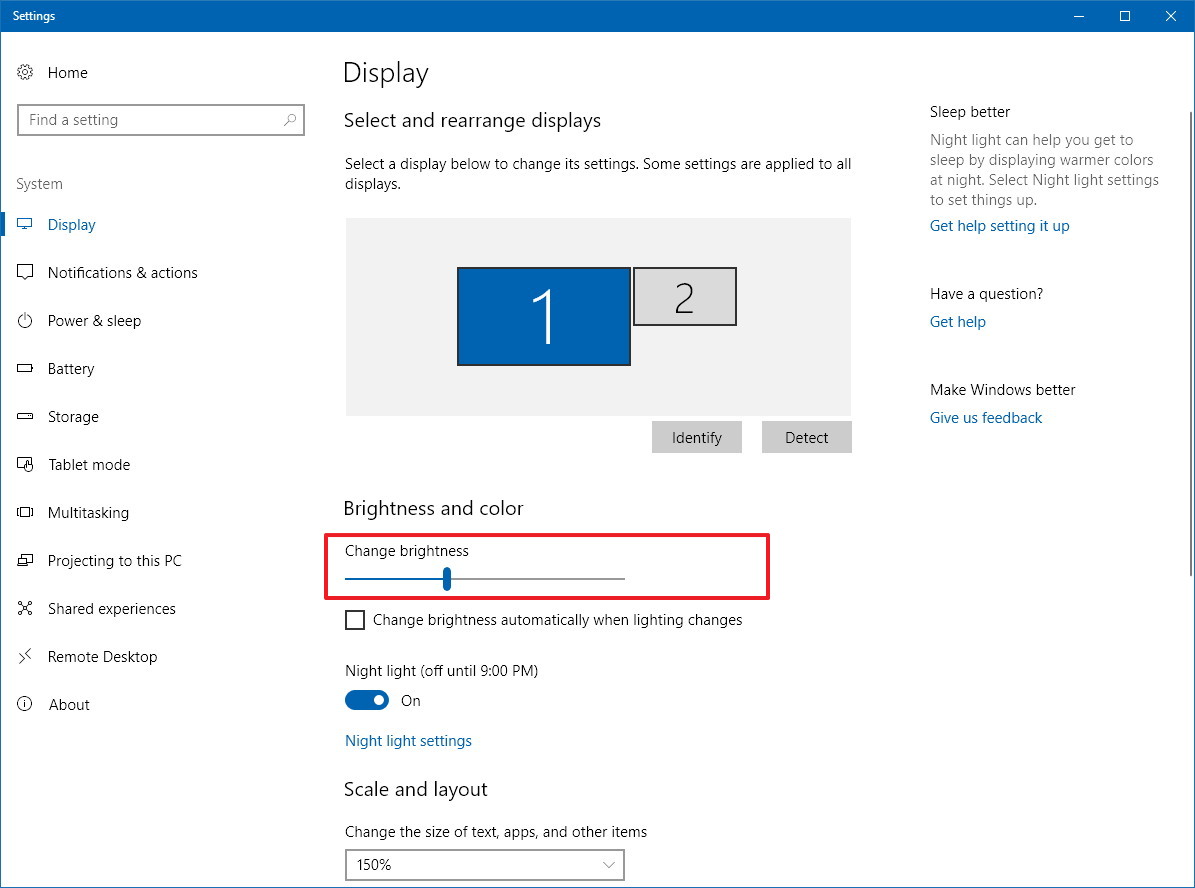Select the Display entry in sidebar
This screenshot has height=888, width=1195.
pyautogui.click(x=72, y=224)
